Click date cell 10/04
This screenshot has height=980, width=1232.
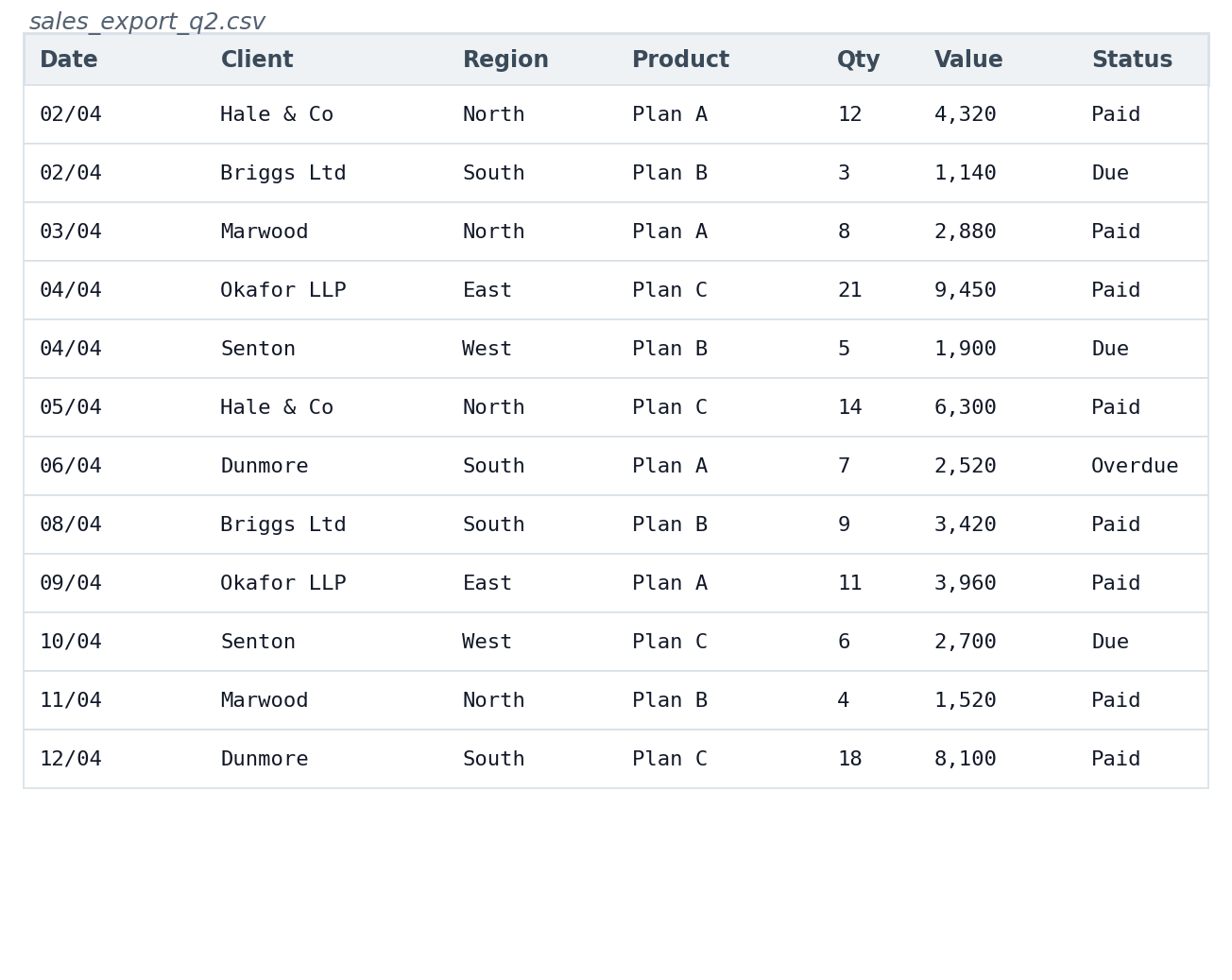tap(70, 643)
